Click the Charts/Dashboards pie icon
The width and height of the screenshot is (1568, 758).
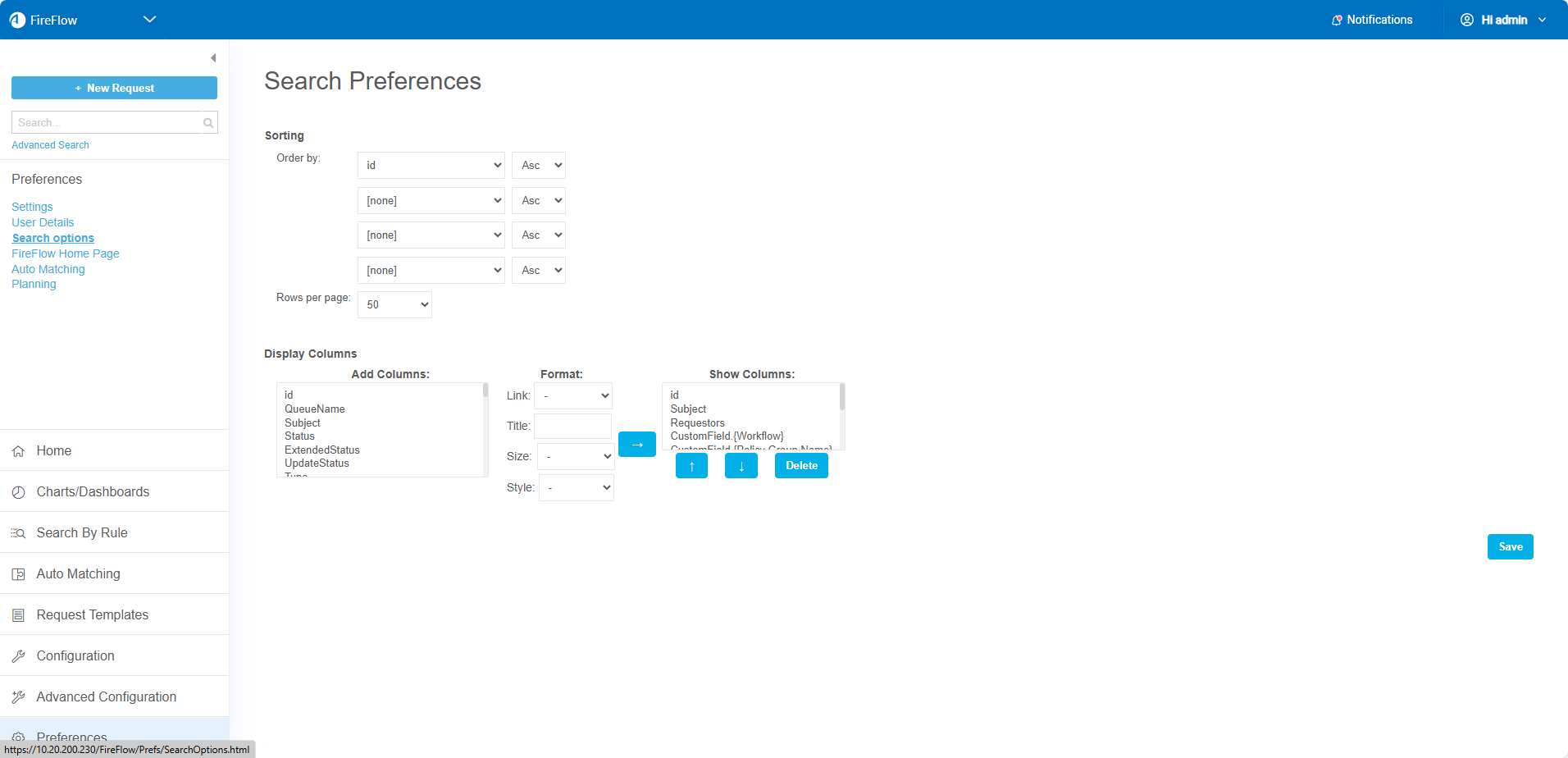[x=18, y=492]
